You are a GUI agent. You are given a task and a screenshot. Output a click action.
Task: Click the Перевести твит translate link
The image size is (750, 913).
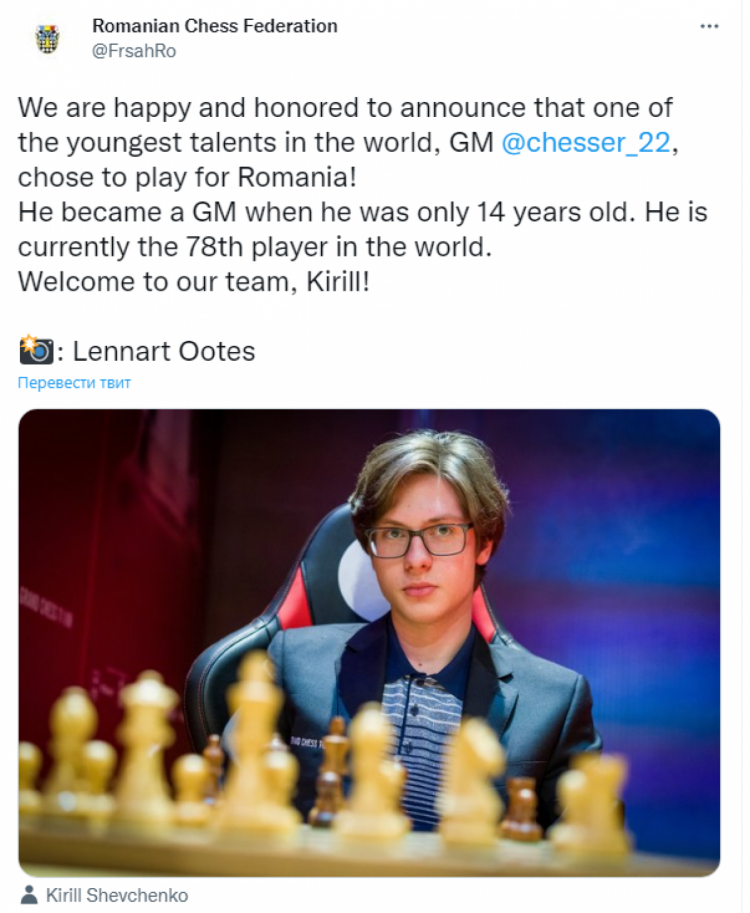point(74,383)
